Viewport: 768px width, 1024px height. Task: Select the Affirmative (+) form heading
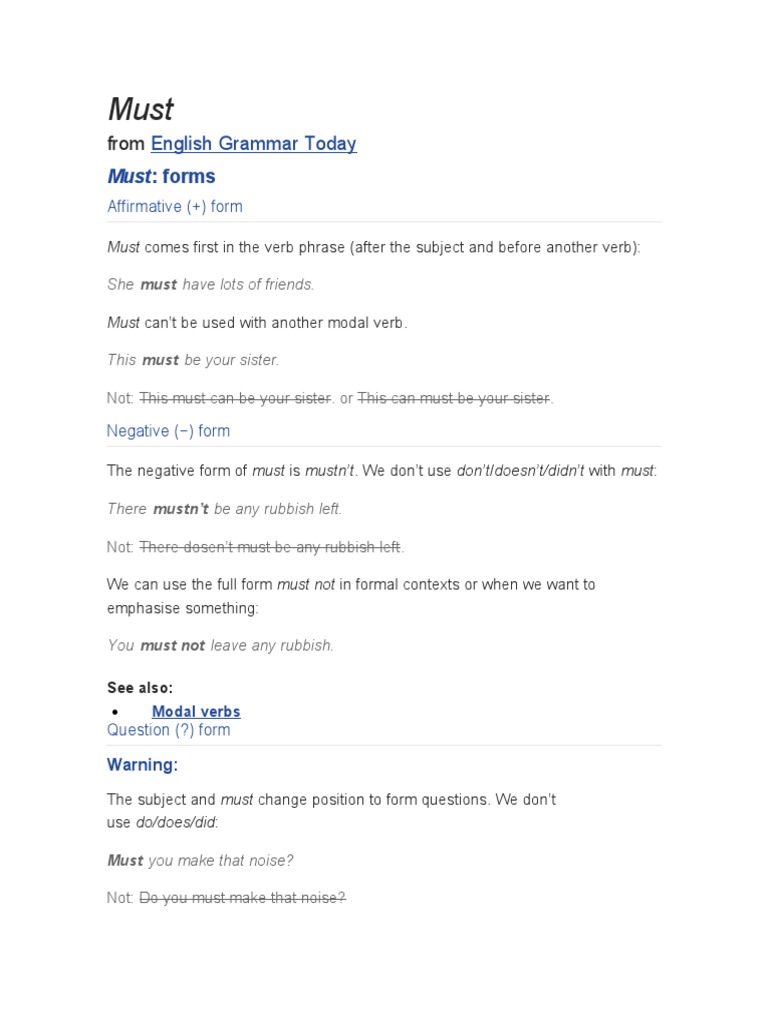tap(174, 207)
